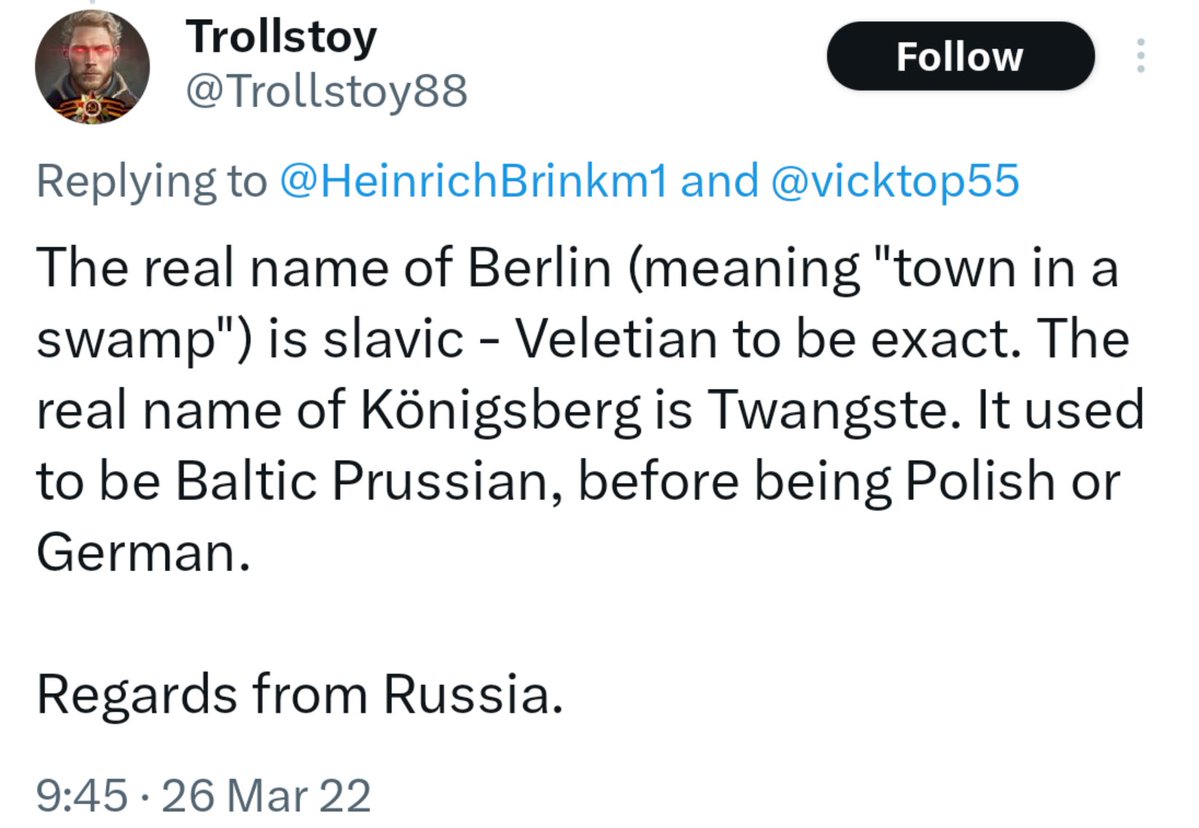
Task: Click the word 'Berlin' in the tweet
Action: [x=540, y=268]
